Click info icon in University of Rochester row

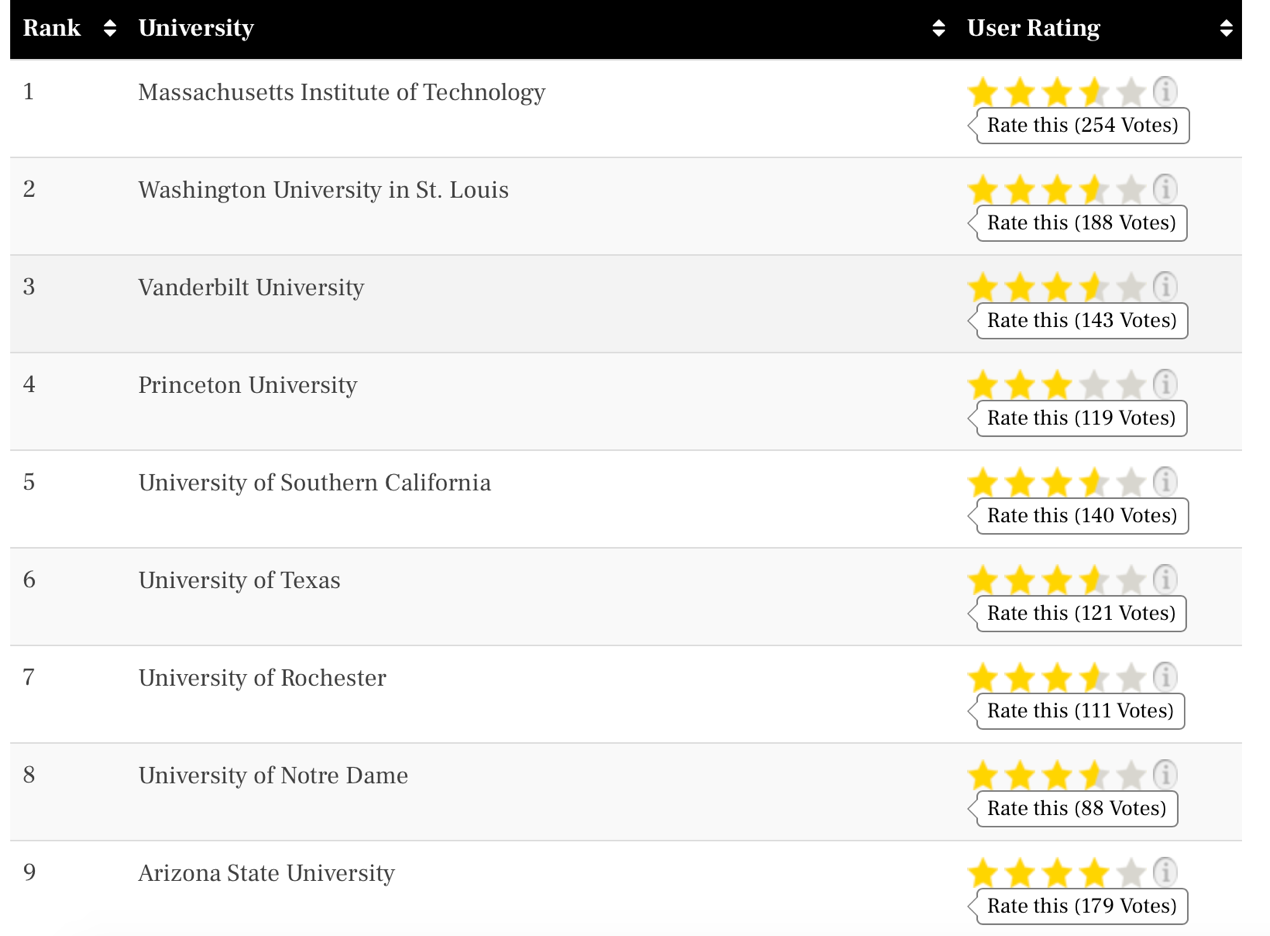1164,677
